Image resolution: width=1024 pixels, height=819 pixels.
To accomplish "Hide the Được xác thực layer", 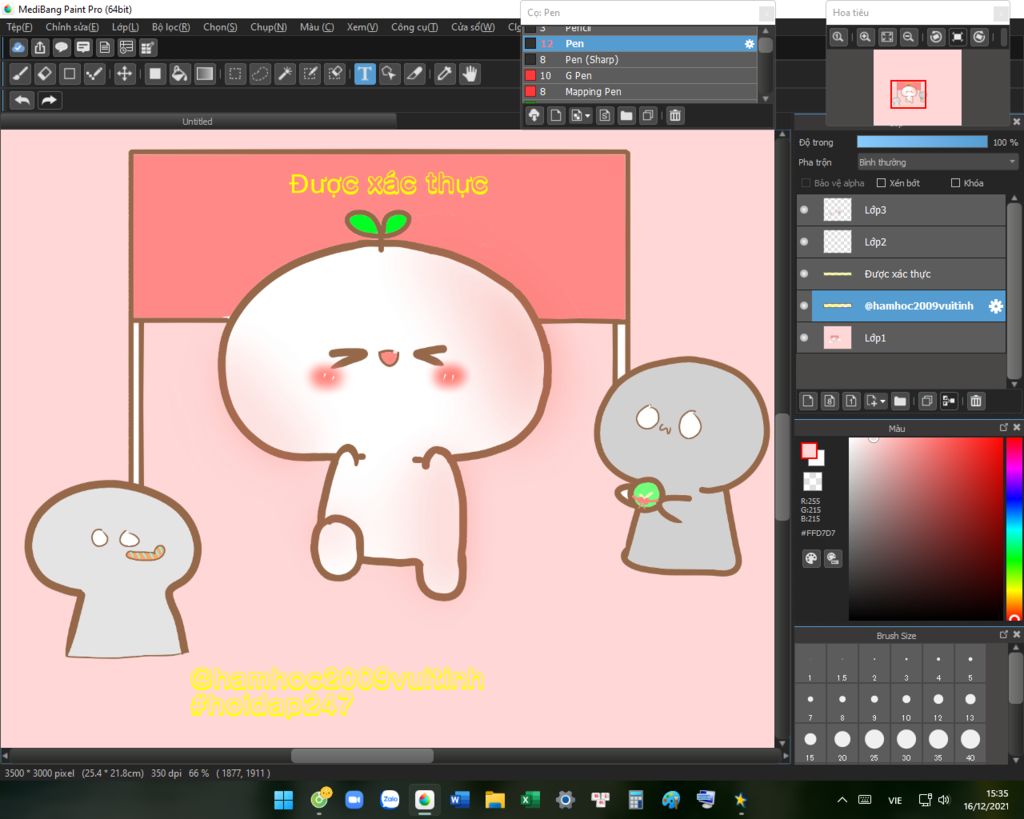I will coord(805,274).
